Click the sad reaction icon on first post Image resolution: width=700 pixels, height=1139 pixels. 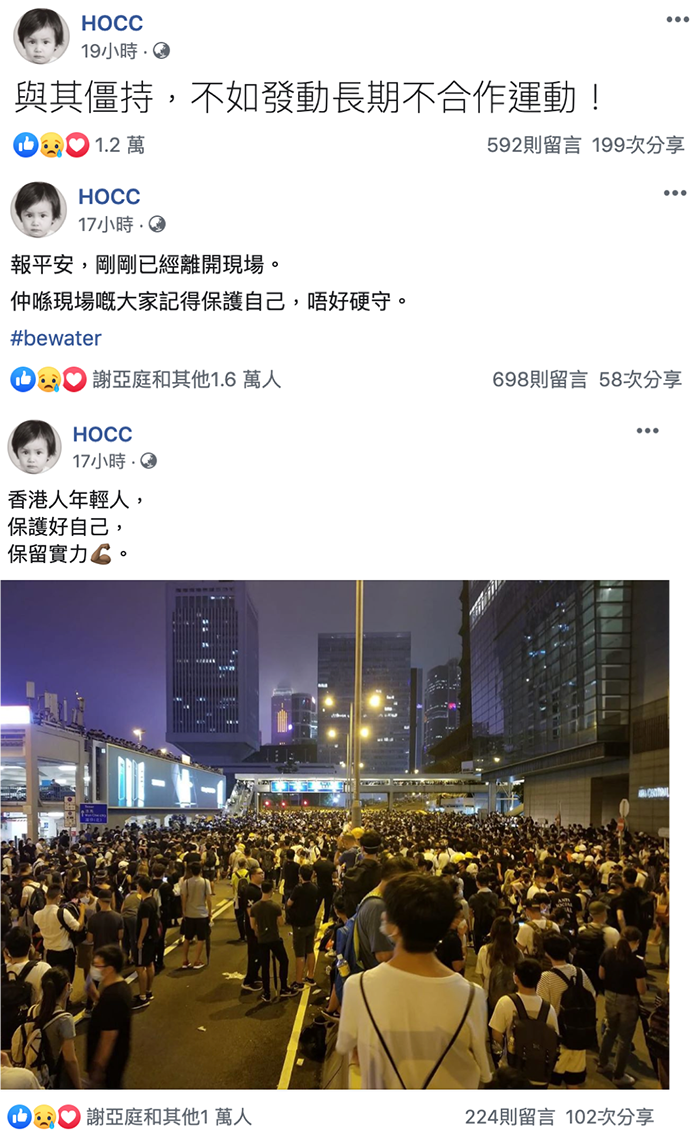[x=52, y=145]
